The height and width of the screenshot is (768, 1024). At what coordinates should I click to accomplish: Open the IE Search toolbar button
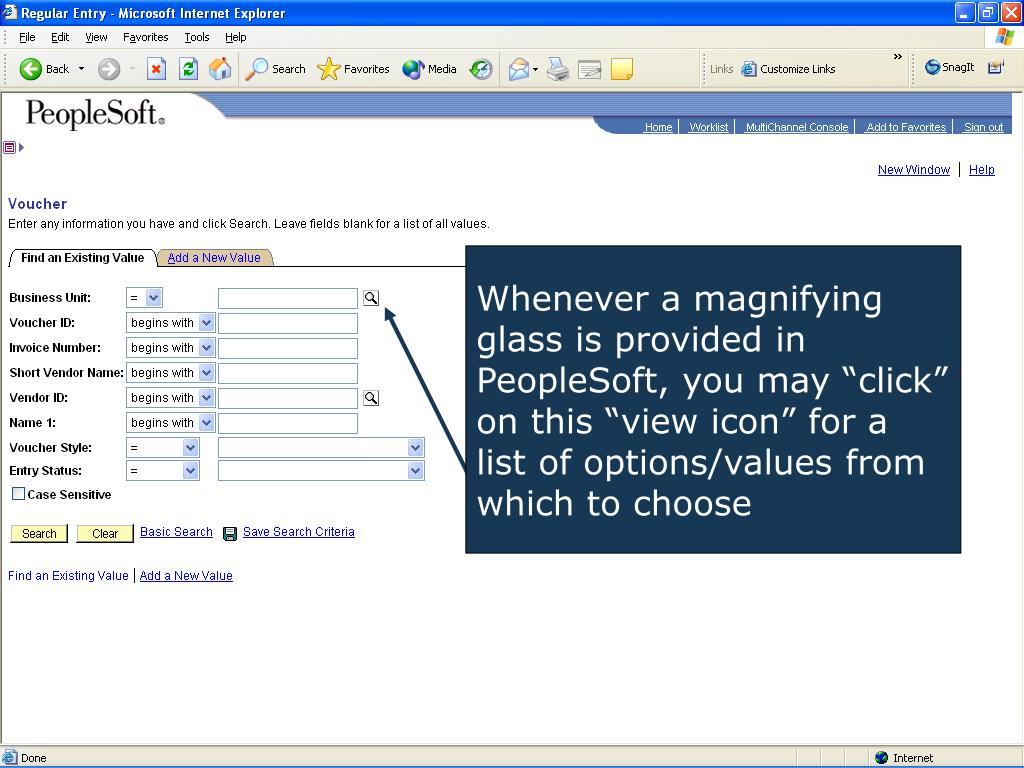tap(275, 69)
